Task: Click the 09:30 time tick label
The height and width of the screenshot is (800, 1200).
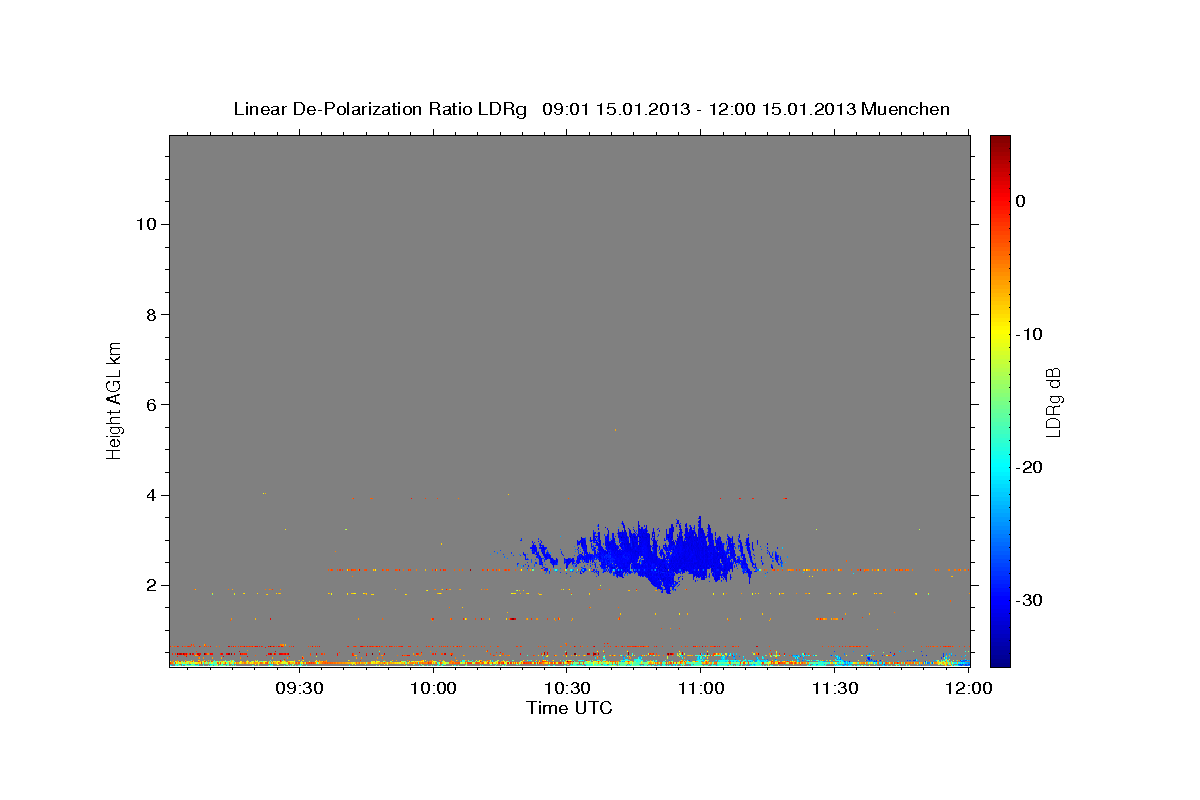Action: tap(299, 689)
